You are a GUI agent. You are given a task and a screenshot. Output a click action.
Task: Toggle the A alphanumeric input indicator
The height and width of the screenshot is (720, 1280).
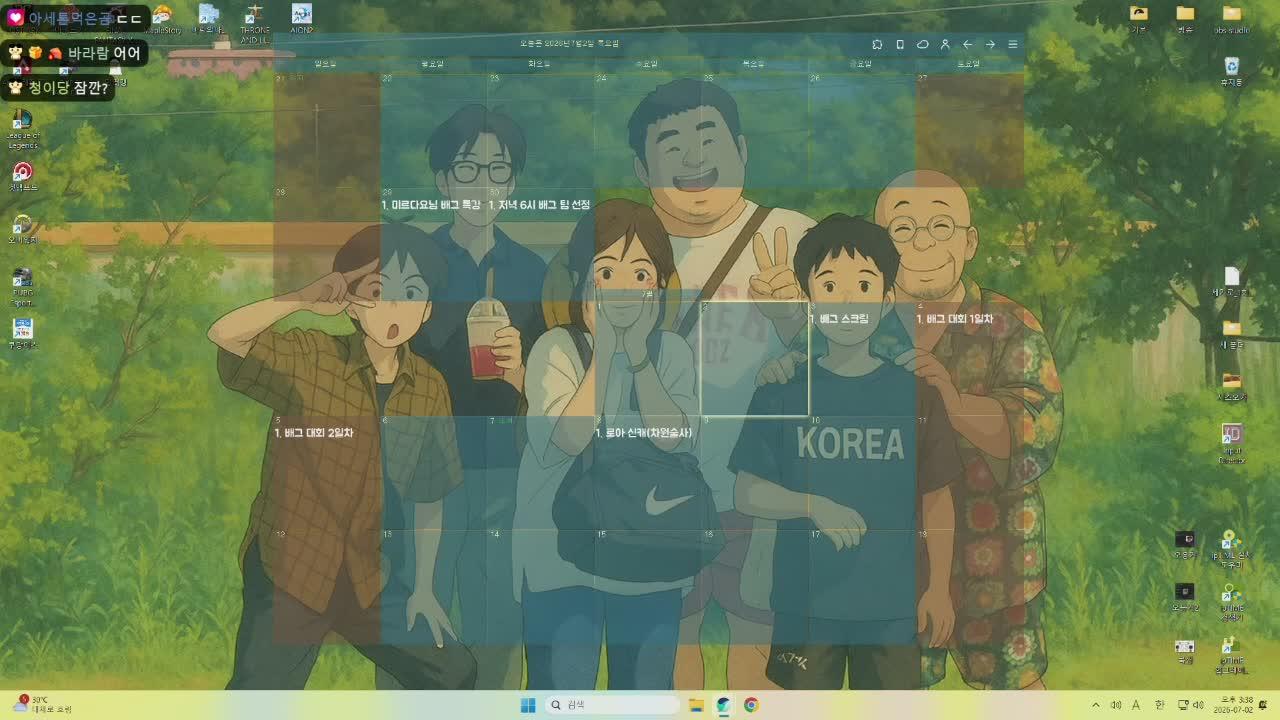(1137, 705)
